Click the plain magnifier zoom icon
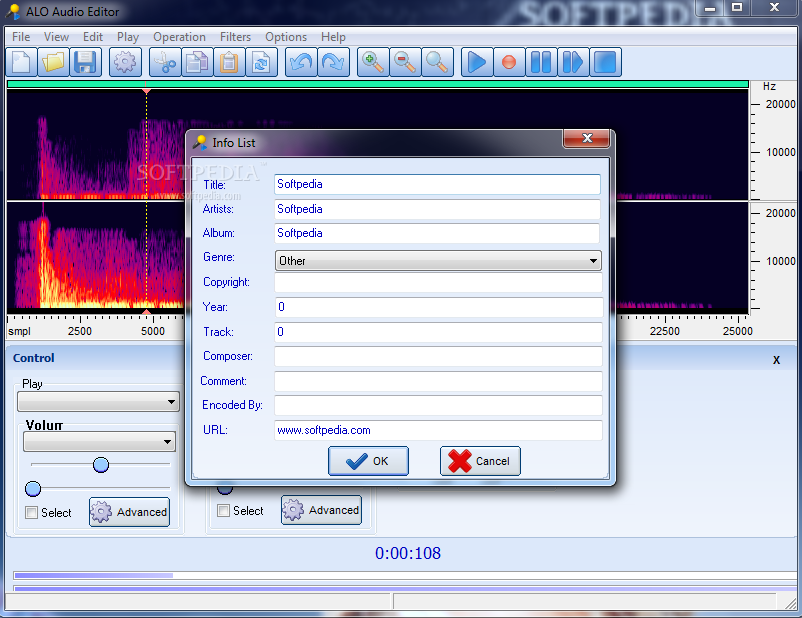 pyautogui.click(x=437, y=62)
